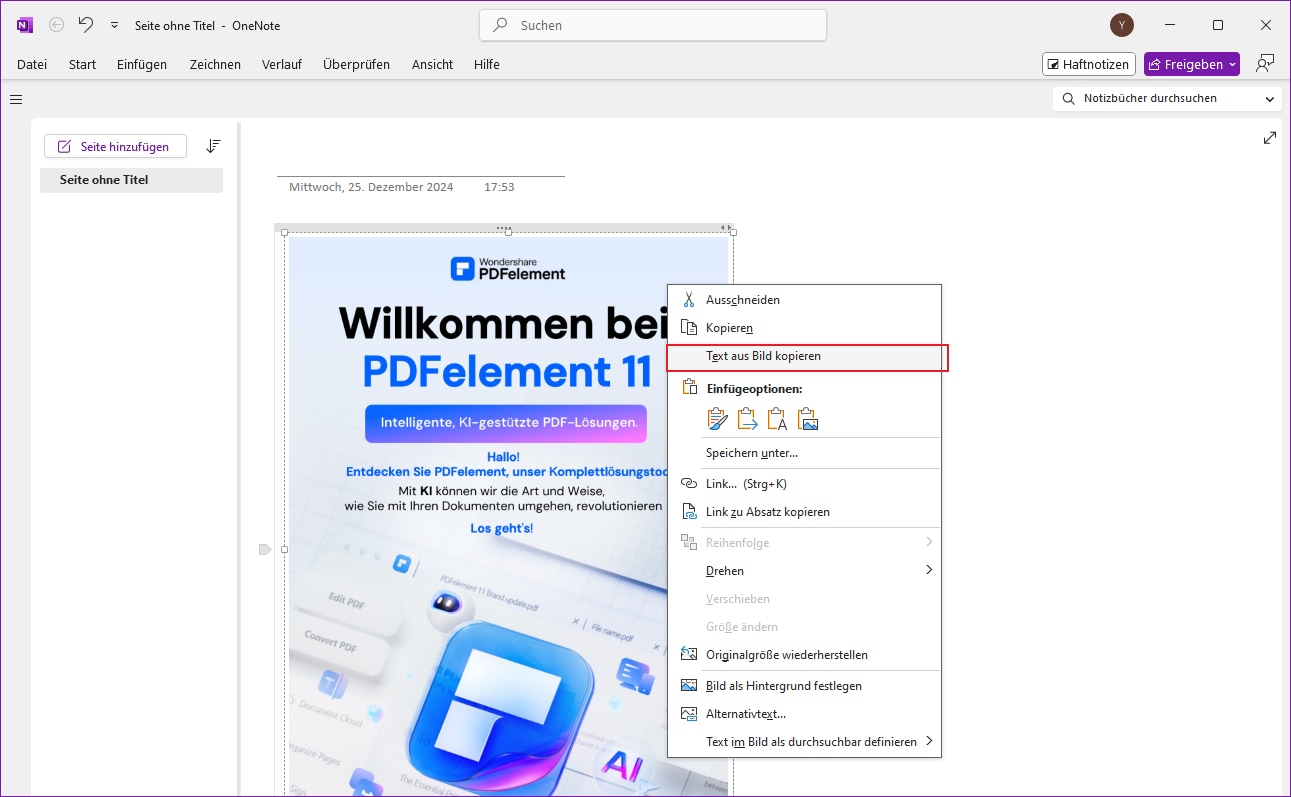Click the PDFelement image heading Willkommen bei
1291x797 pixels.
point(502,322)
